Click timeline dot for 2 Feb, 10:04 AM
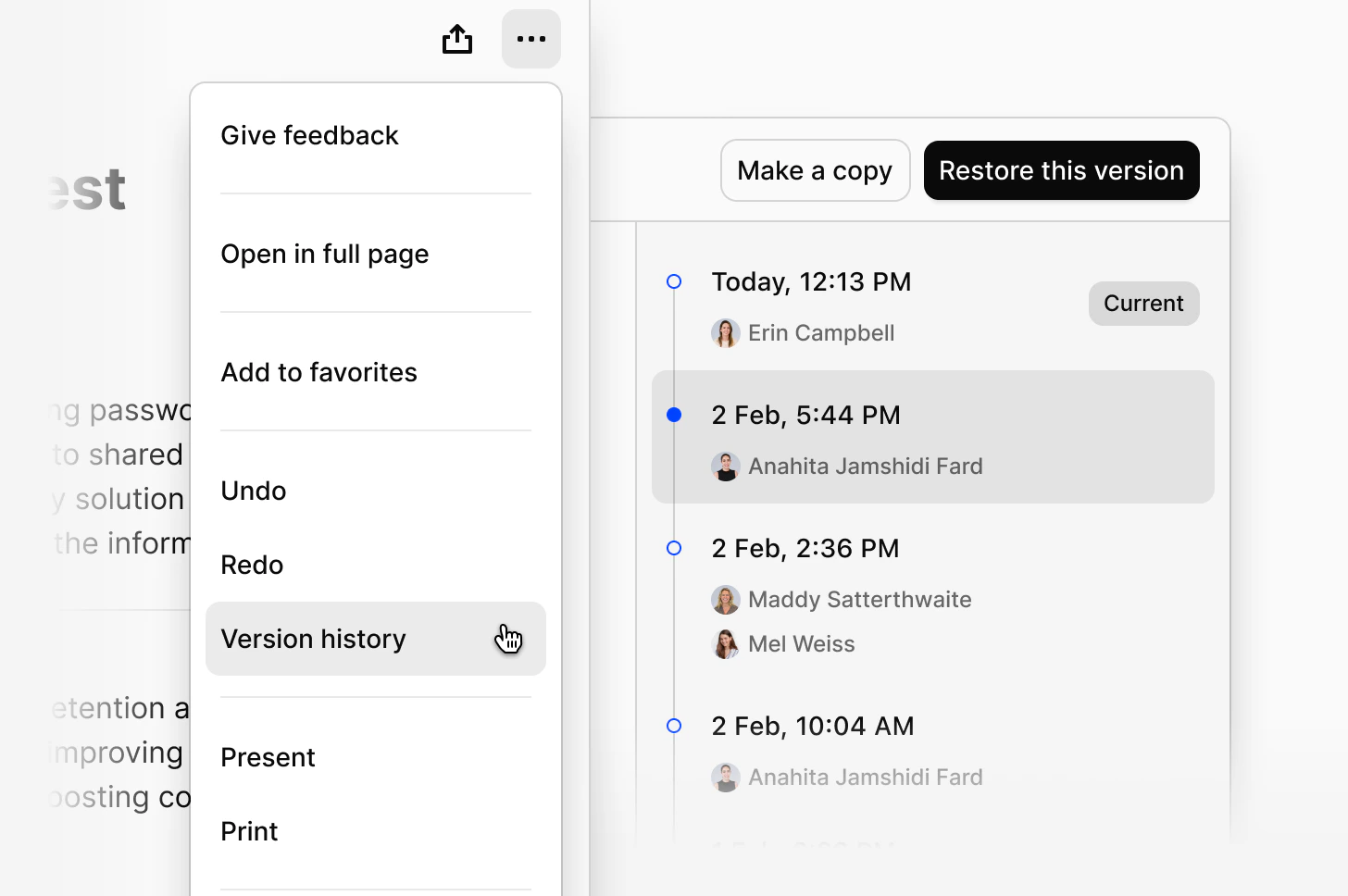1348x896 pixels. tap(674, 726)
